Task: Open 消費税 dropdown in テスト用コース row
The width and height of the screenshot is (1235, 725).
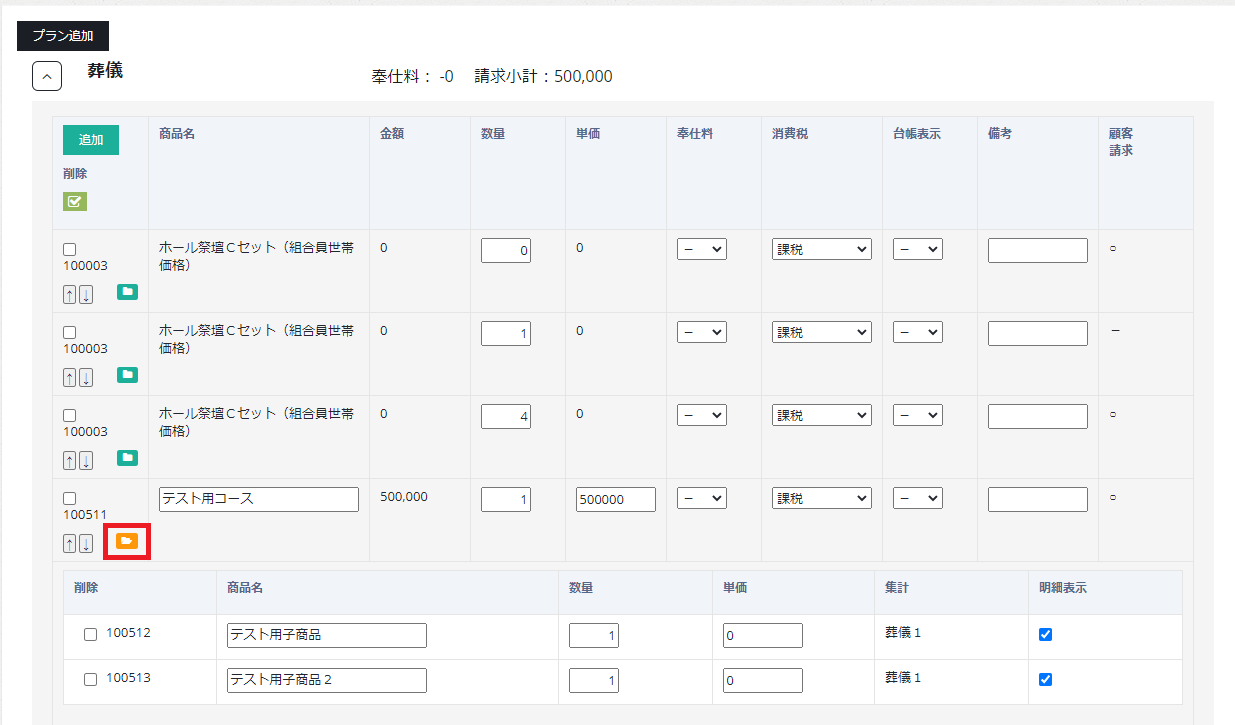Action: (x=821, y=498)
